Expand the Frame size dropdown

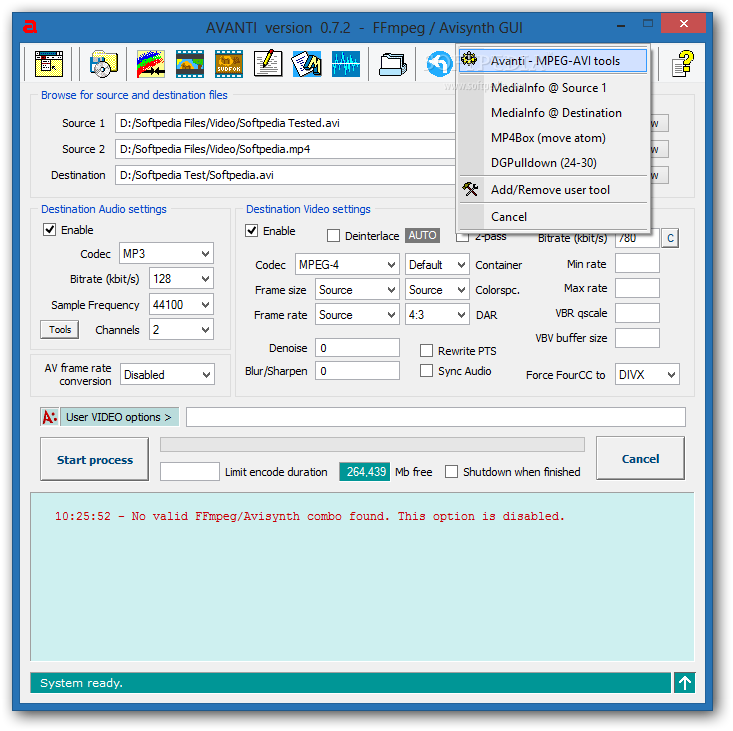pos(357,290)
